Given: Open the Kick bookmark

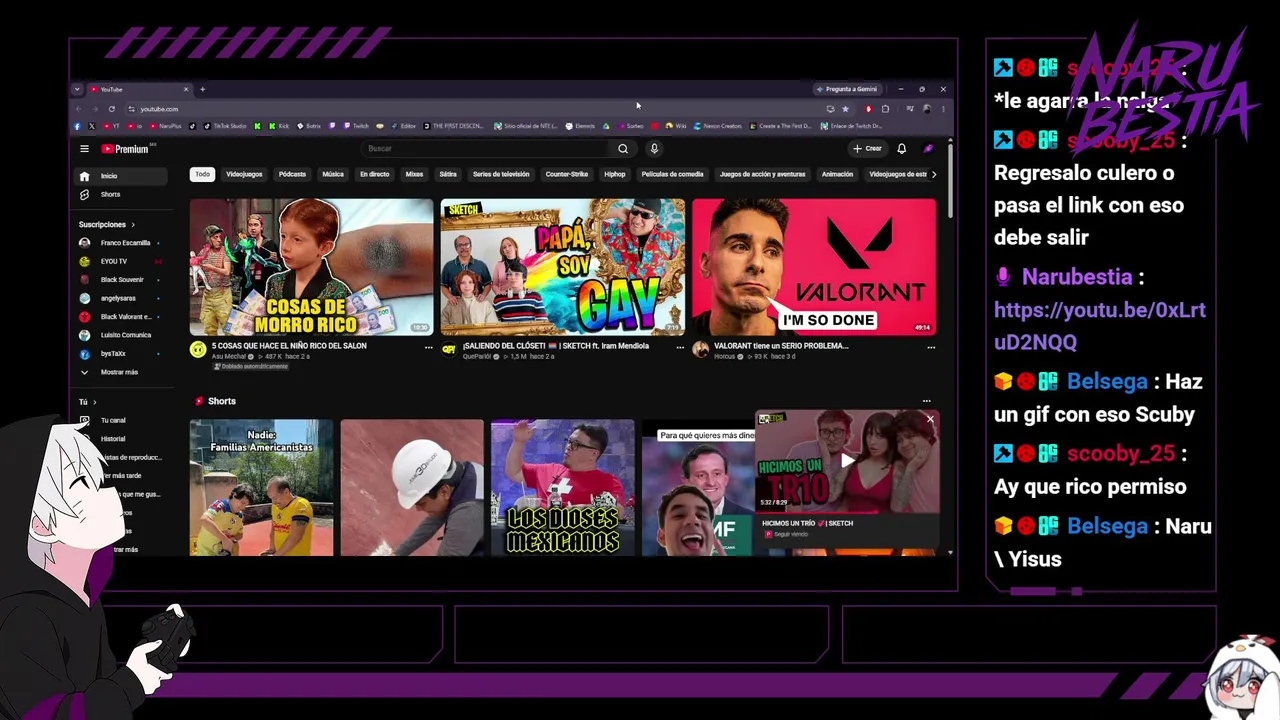Looking at the screenshot, I should [x=278, y=126].
